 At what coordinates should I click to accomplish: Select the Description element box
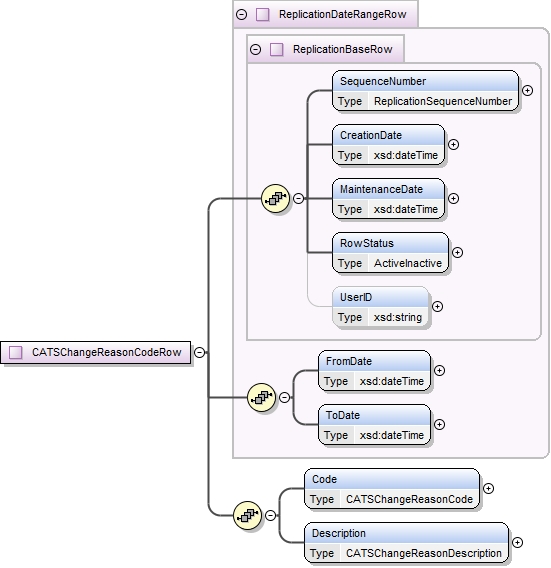point(406,543)
